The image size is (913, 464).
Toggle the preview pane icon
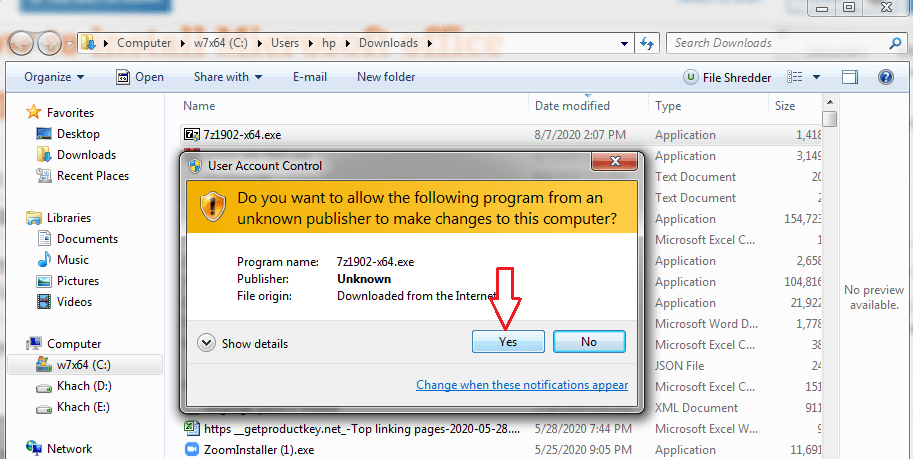850,77
